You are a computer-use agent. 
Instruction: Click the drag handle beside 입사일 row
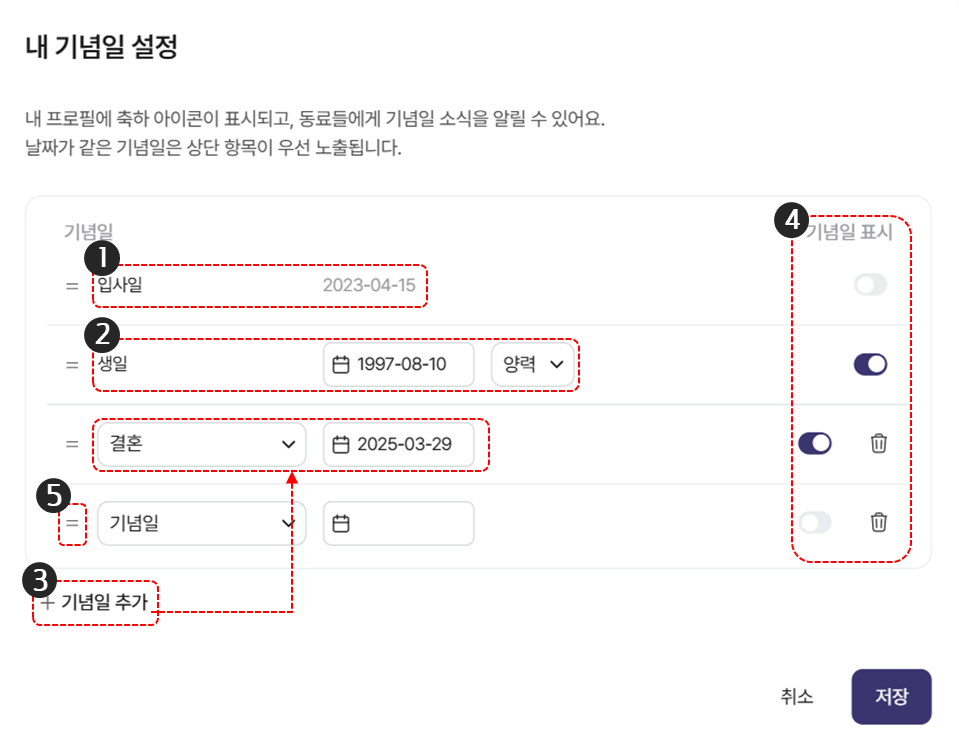click(72, 286)
